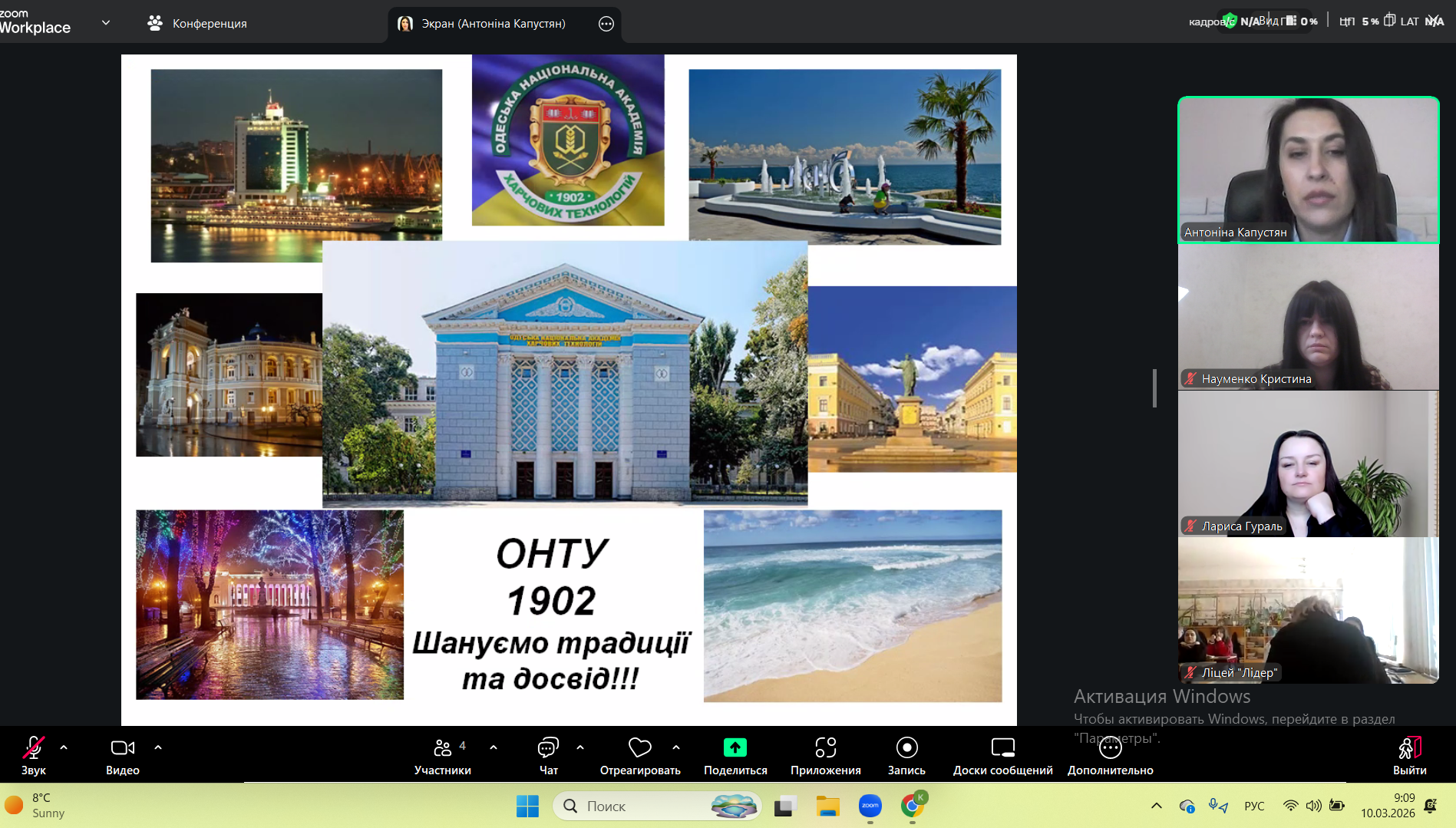
Task: Open the Zoom Workplace dropdown chevron
Action: click(x=106, y=23)
